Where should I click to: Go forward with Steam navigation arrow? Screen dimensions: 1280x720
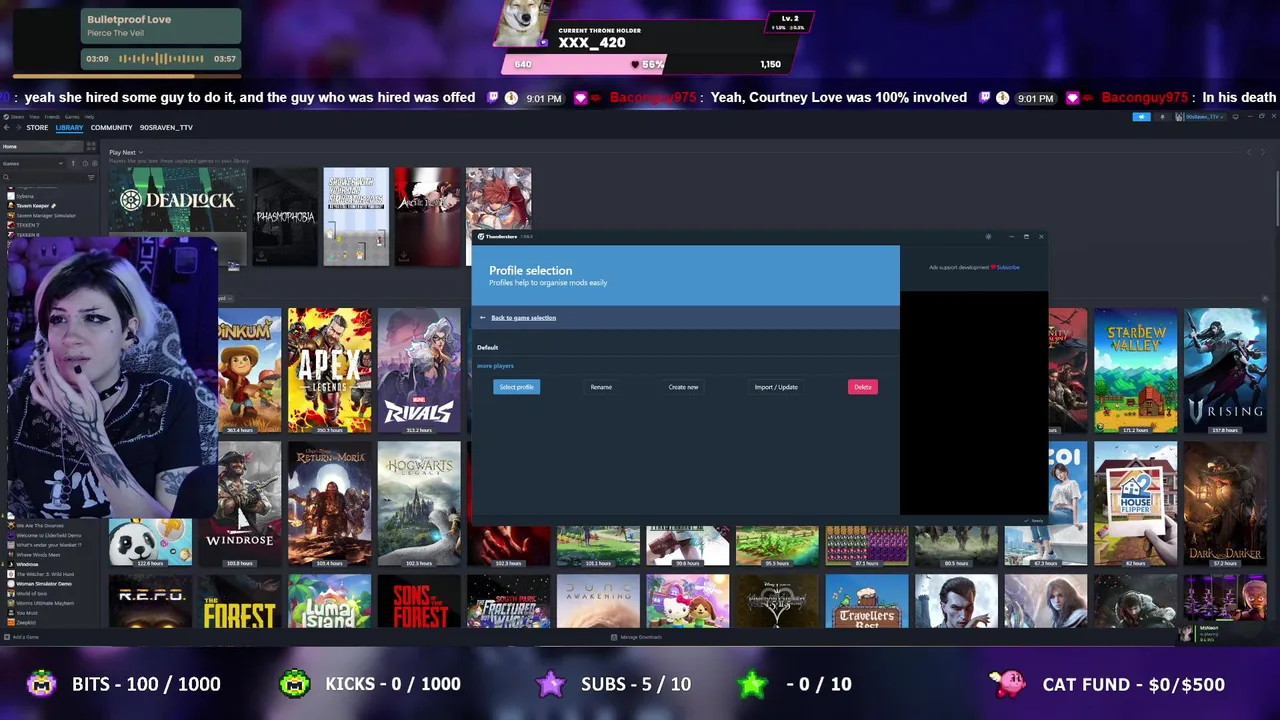click(x=18, y=128)
